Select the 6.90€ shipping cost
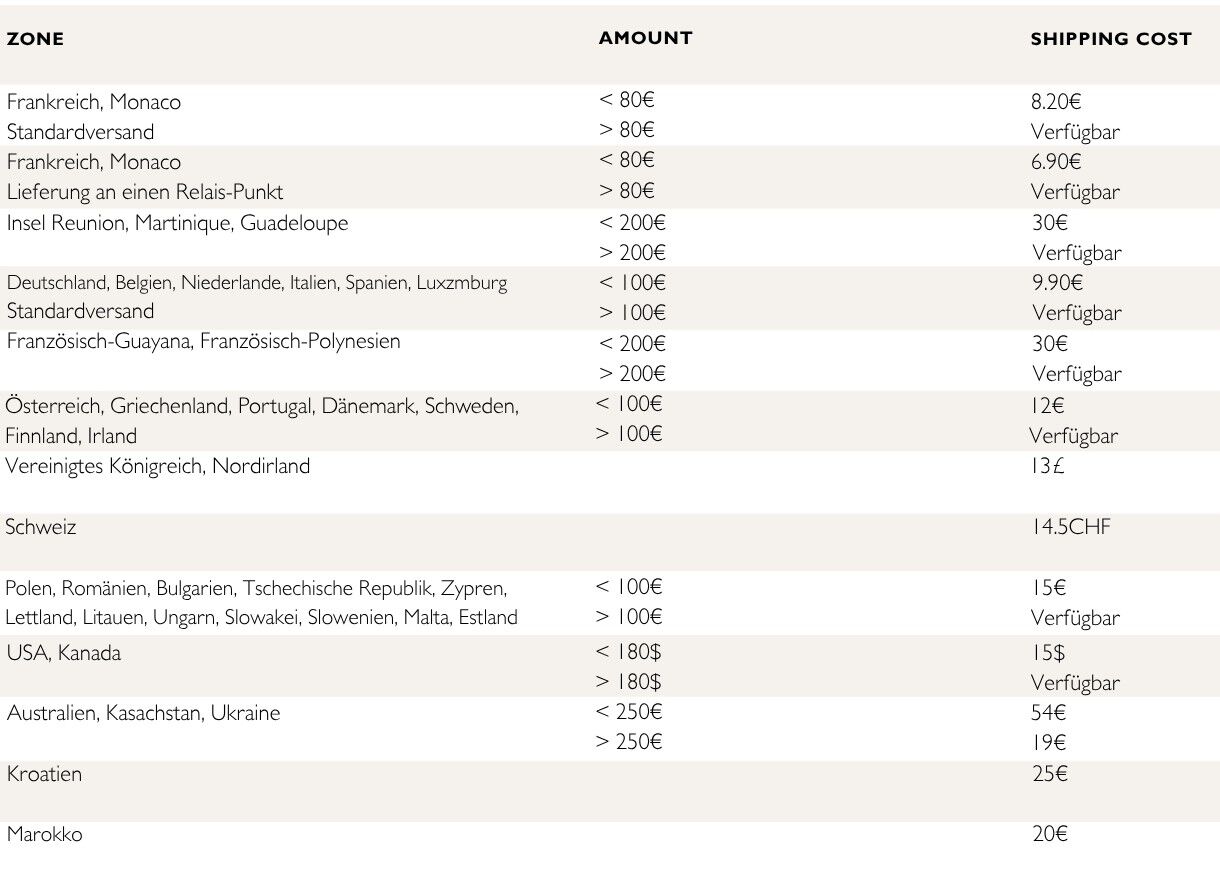 [1056, 162]
